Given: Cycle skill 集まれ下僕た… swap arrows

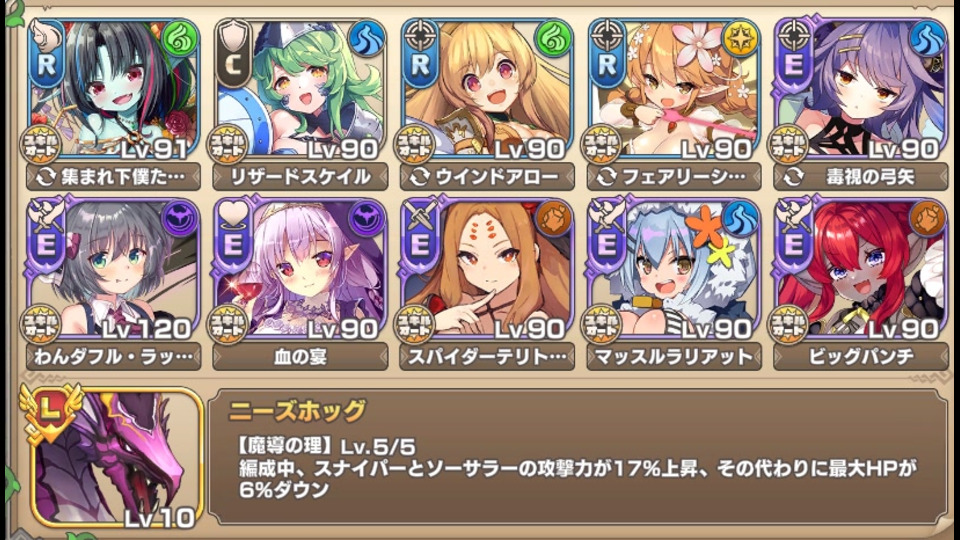Looking at the screenshot, I should click(45, 178).
